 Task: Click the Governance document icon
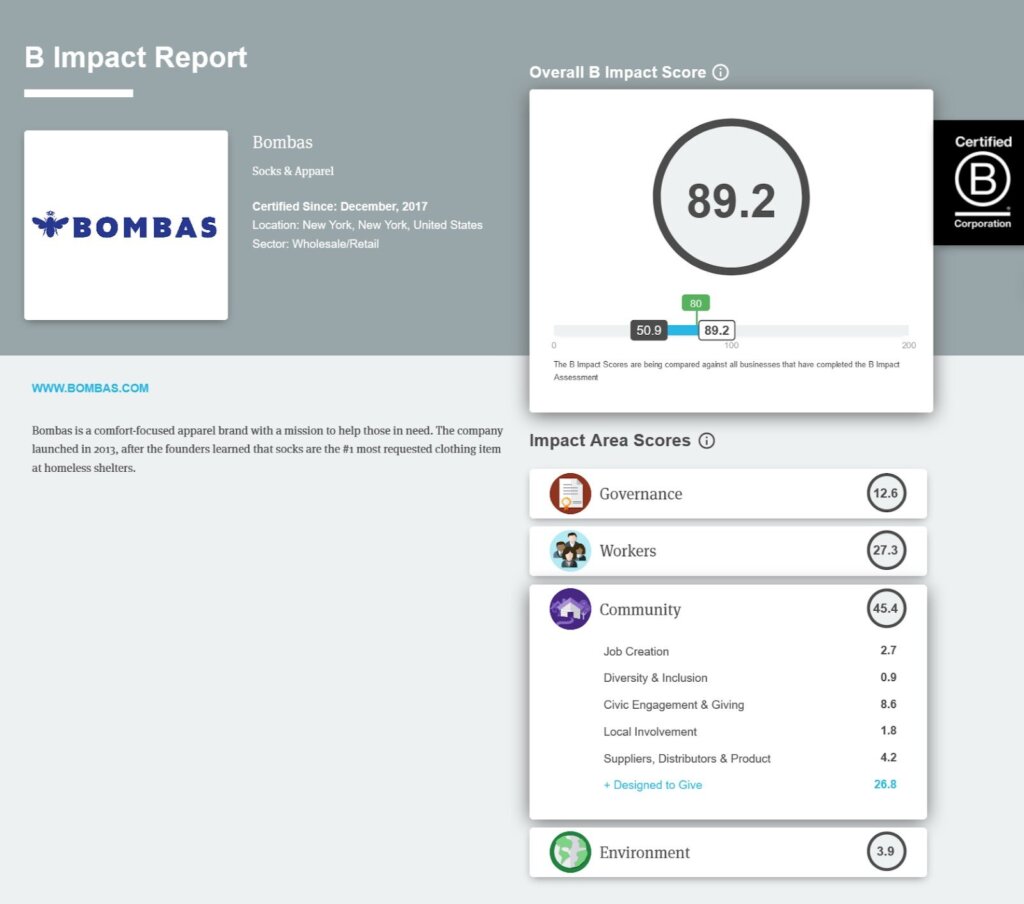coord(570,494)
